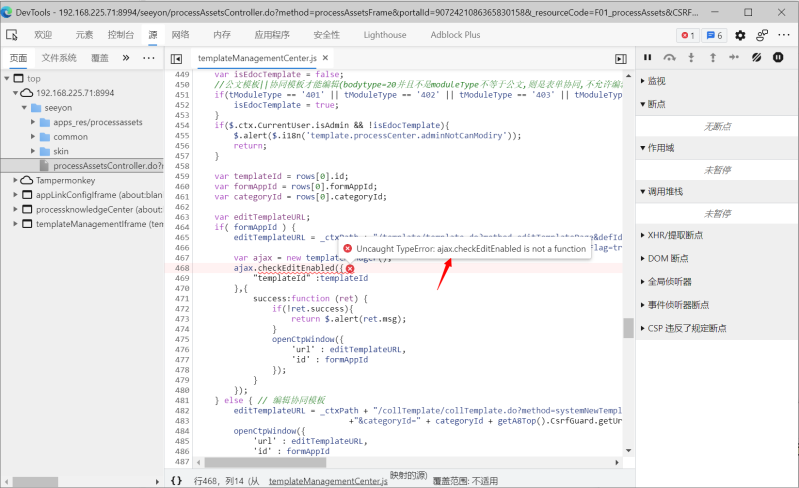Expand the apps_res/processassets folder
This screenshot has width=799, height=488.
(x=34, y=122)
